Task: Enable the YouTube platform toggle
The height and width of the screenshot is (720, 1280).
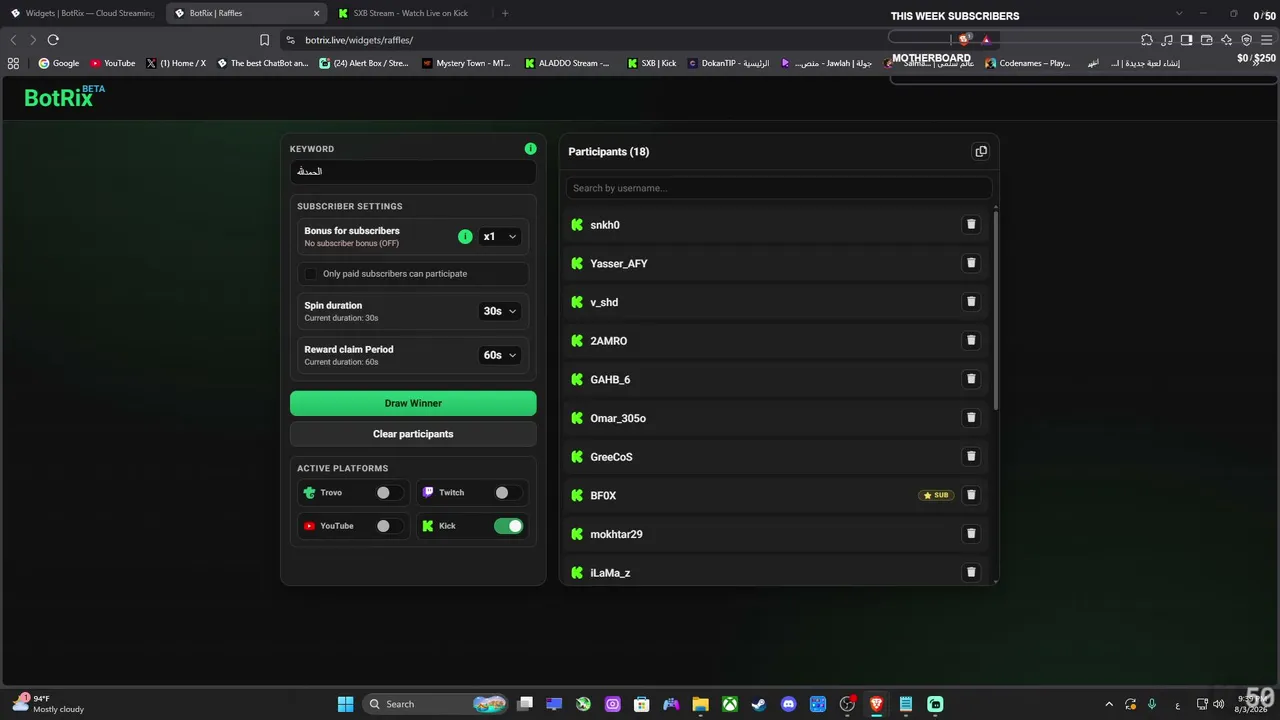Action: pos(388,526)
